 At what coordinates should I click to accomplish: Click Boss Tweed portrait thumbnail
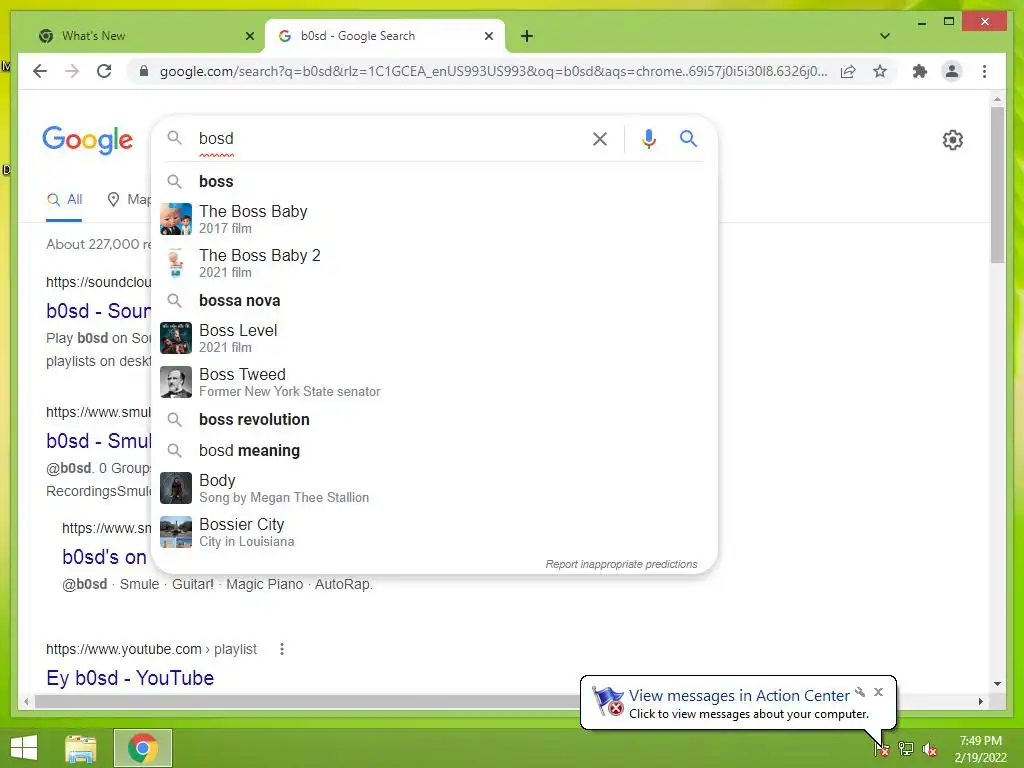(176, 382)
